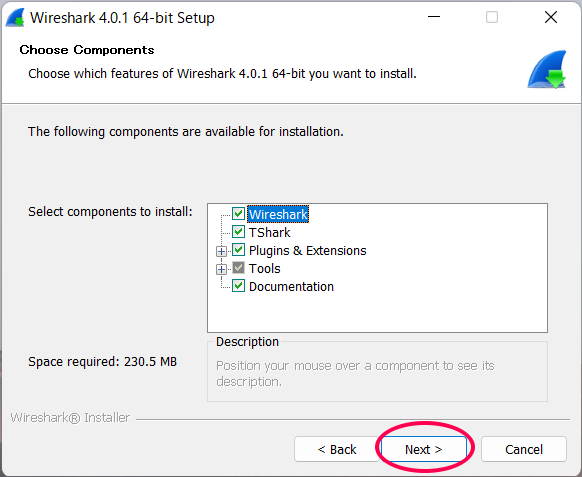Screen dimensions: 582x477
Task: Uncheck the TShark component checkbox
Action: coord(238,232)
